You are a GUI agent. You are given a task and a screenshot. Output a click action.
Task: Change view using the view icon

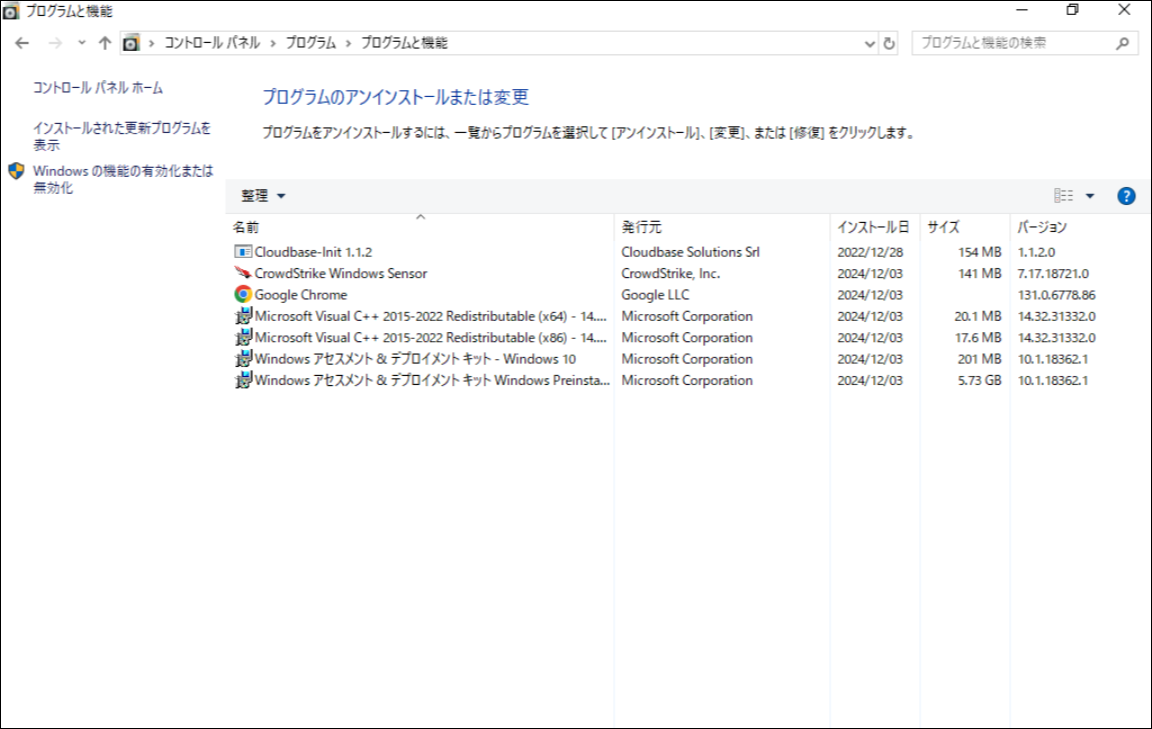tap(1063, 195)
